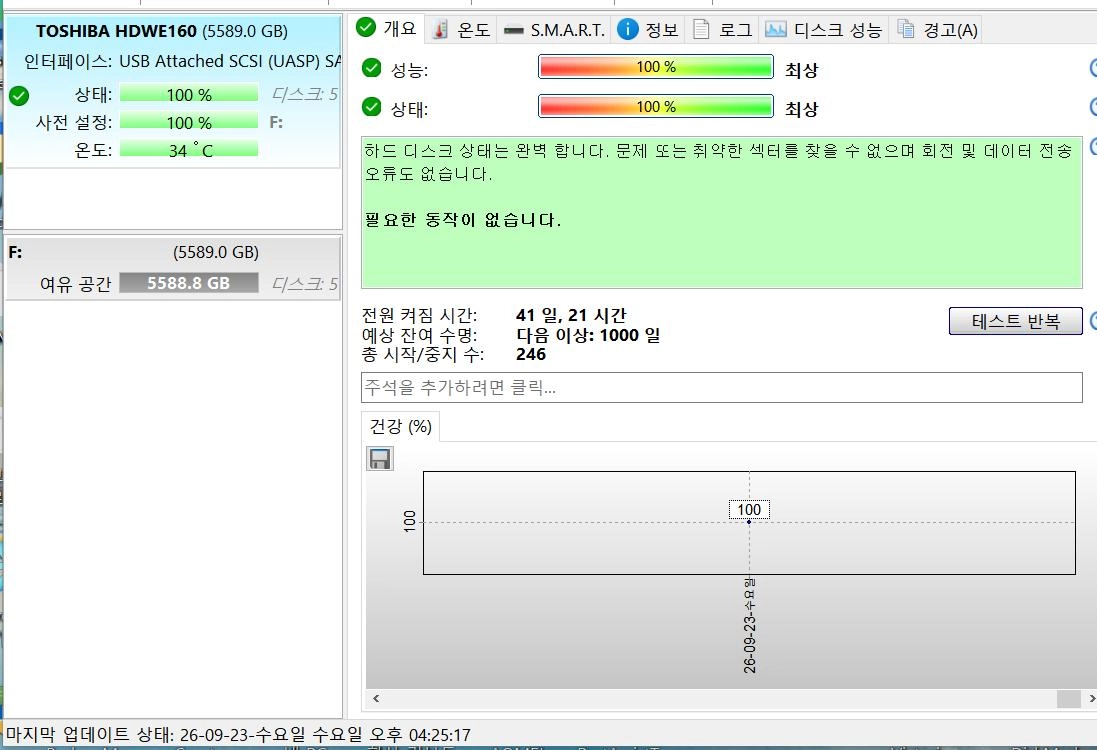
Task: Click the 100 data point label on graph
Action: (x=749, y=509)
